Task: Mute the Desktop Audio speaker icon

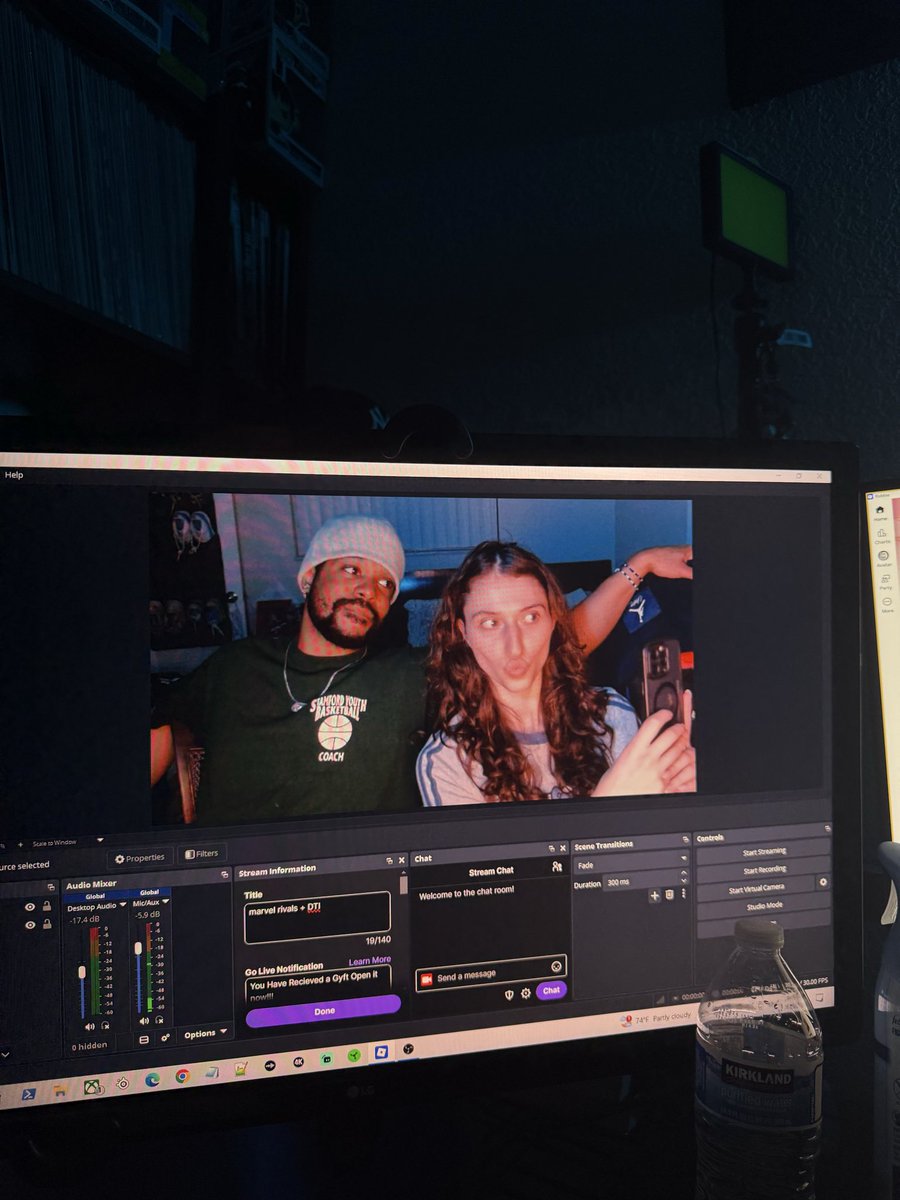Action: tap(89, 1025)
